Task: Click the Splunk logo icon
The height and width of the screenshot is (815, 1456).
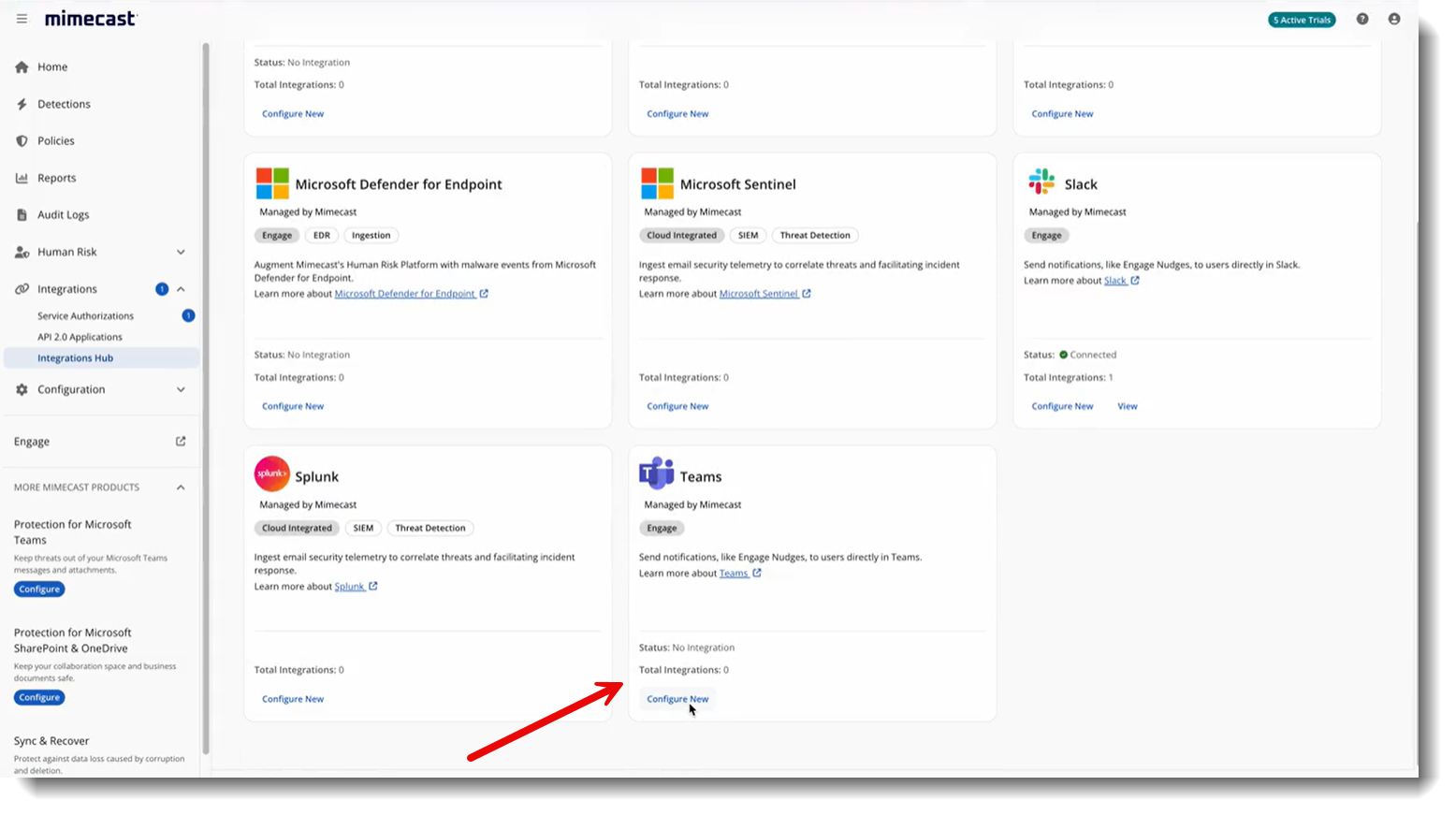Action: point(271,473)
